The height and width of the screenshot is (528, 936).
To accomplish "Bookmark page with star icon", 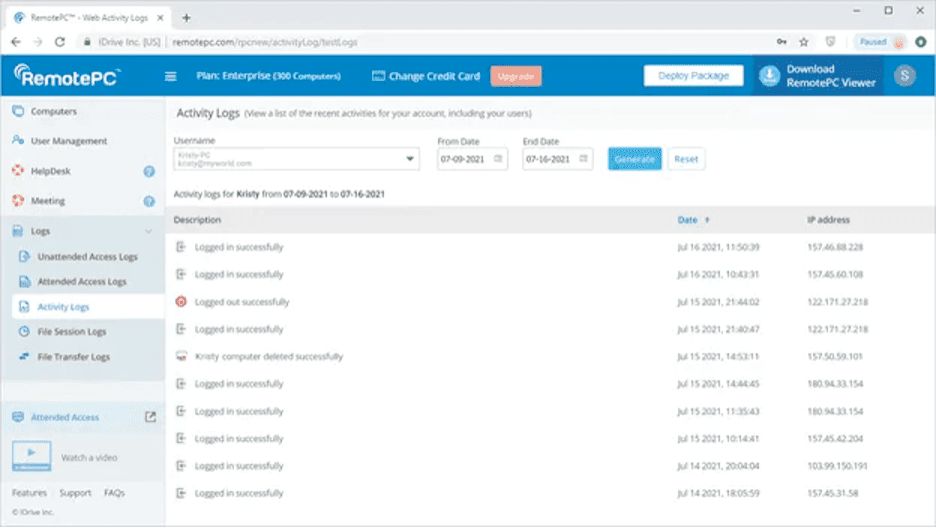I will (804, 42).
